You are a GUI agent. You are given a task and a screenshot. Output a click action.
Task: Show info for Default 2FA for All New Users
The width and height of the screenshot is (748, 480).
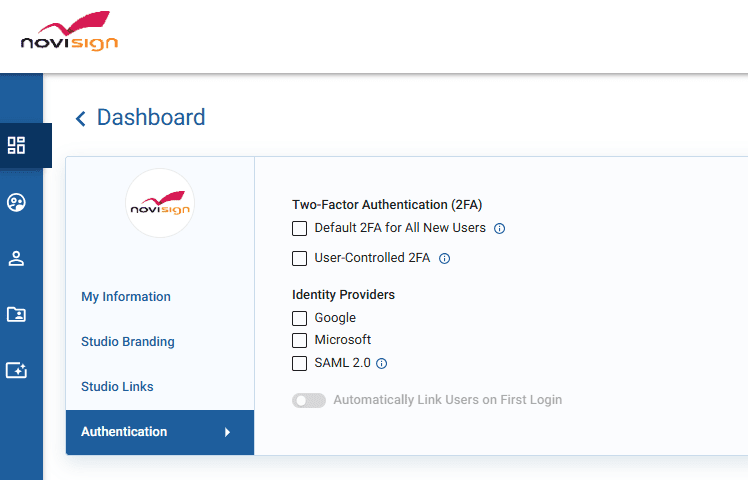(500, 228)
